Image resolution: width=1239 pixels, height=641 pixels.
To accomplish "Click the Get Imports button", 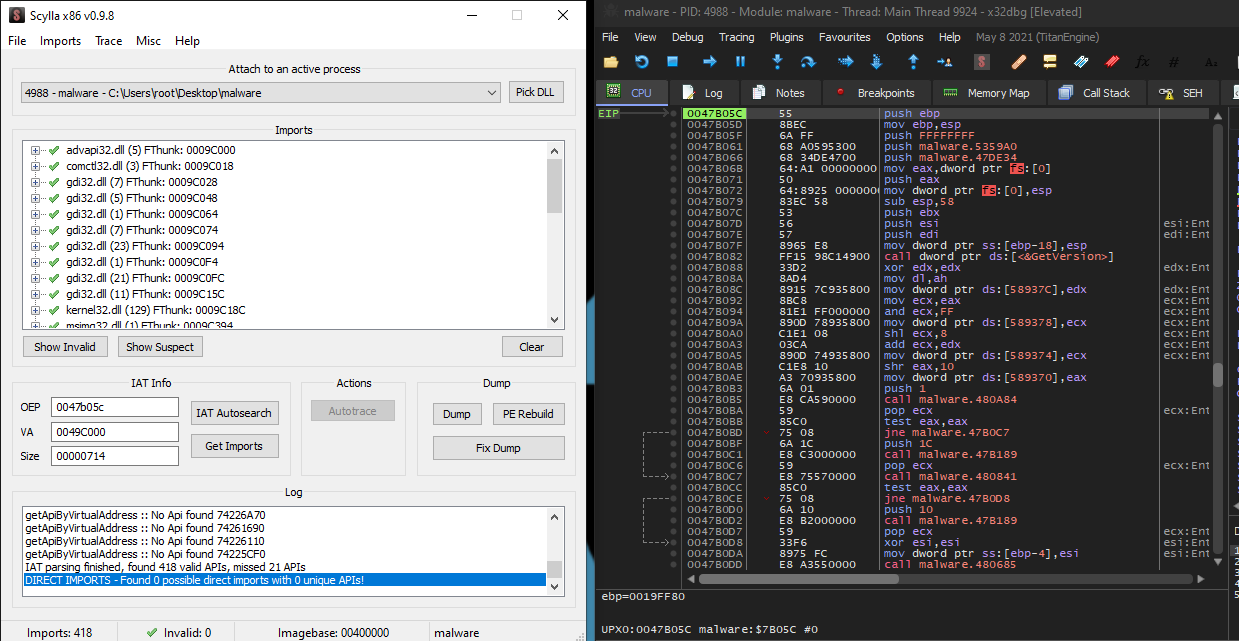I will [x=235, y=446].
